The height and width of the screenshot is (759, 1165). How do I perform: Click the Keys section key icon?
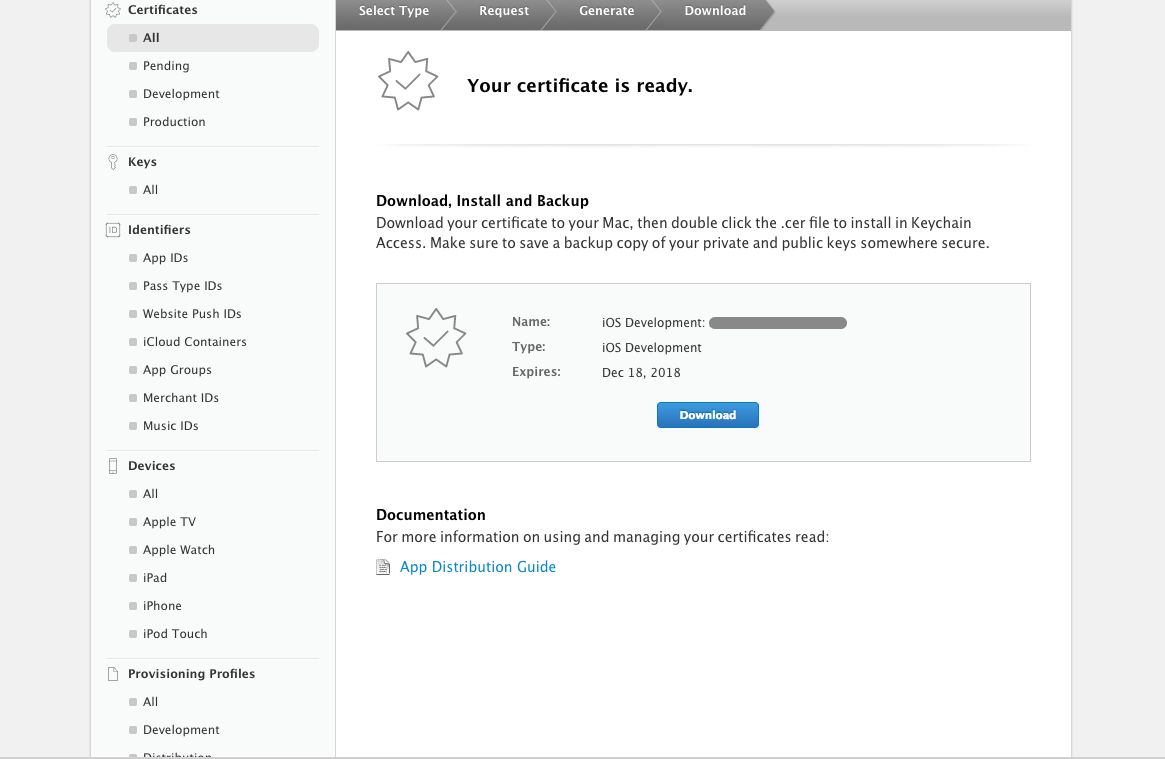pyautogui.click(x=113, y=162)
